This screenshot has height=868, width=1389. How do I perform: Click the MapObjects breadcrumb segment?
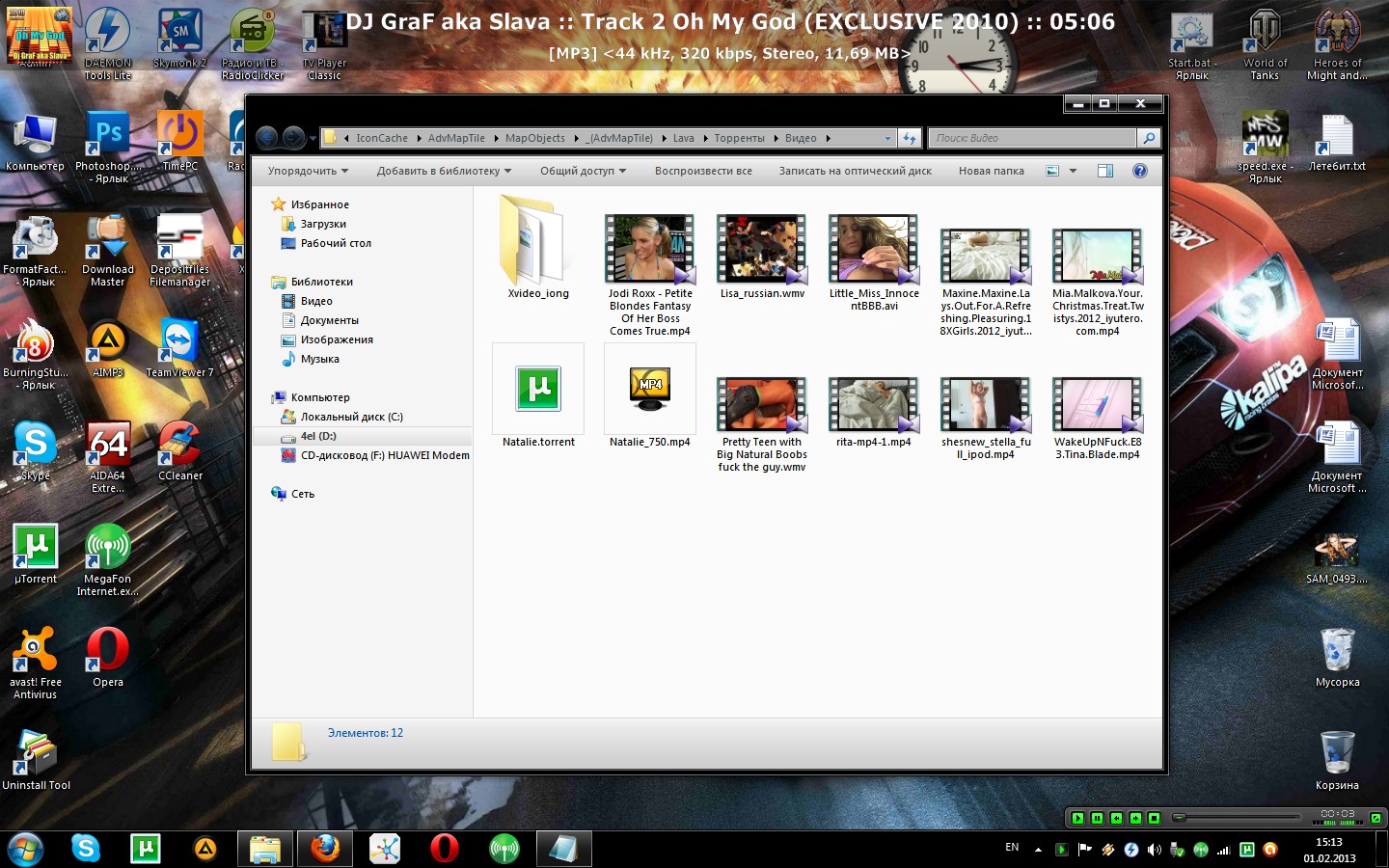pos(535,138)
